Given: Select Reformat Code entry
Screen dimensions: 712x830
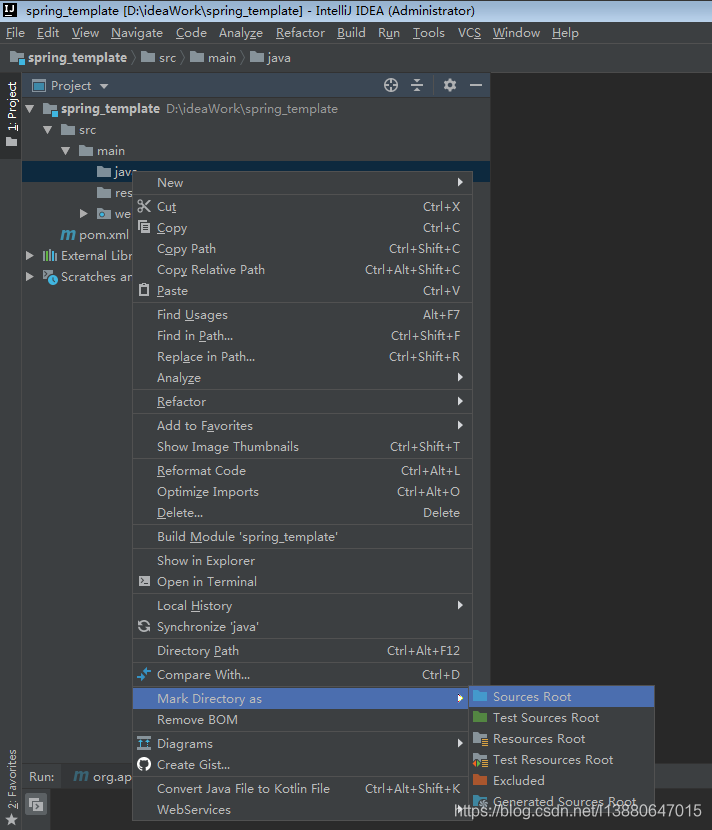Looking at the screenshot, I should pyautogui.click(x=302, y=470).
